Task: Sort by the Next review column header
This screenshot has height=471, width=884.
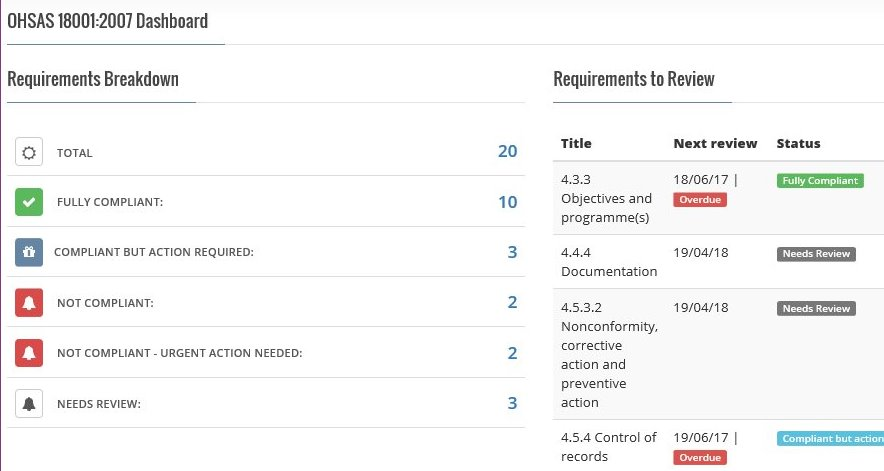Action: 715,143
